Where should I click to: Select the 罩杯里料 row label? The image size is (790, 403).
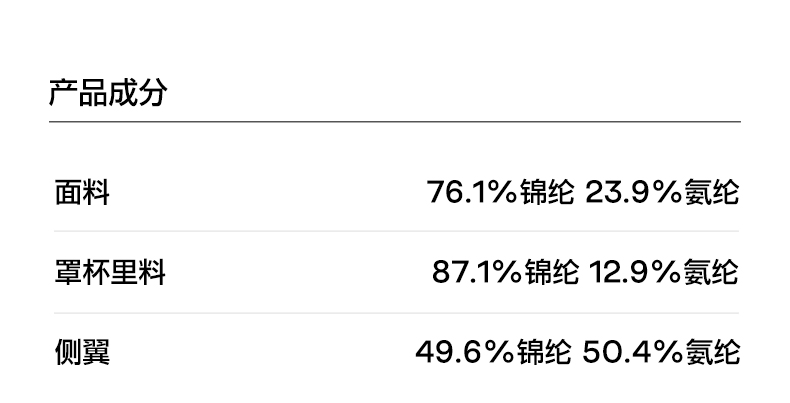pyautogui.click(x=110, y=271)
